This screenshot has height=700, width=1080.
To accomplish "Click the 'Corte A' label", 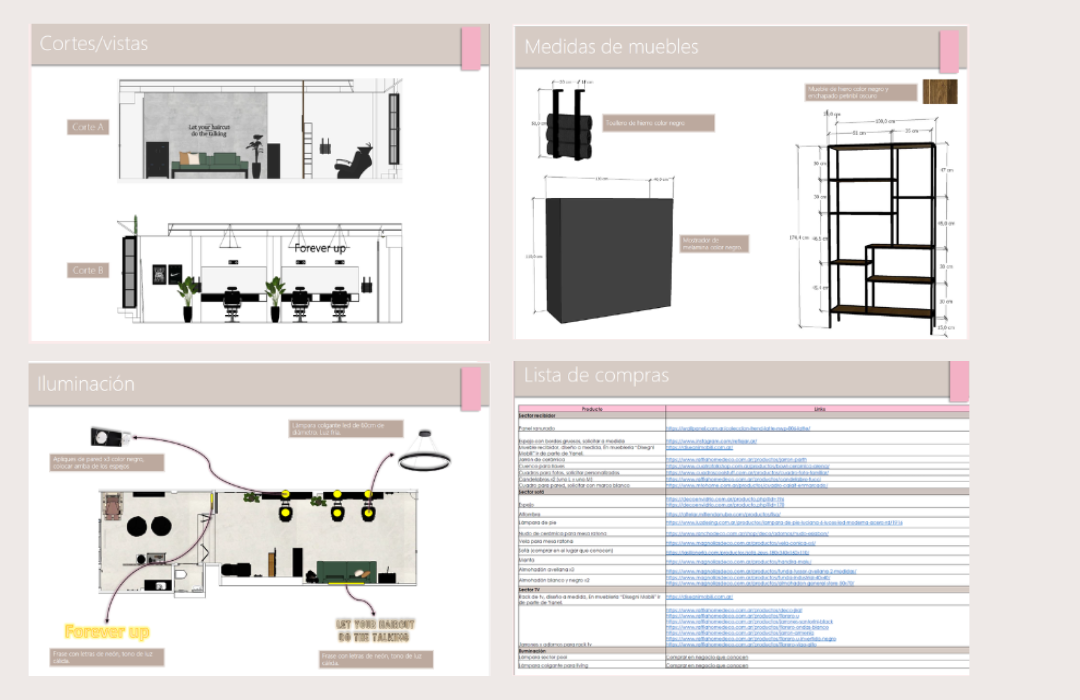I will pyautogui.click(x=87, y=127).
